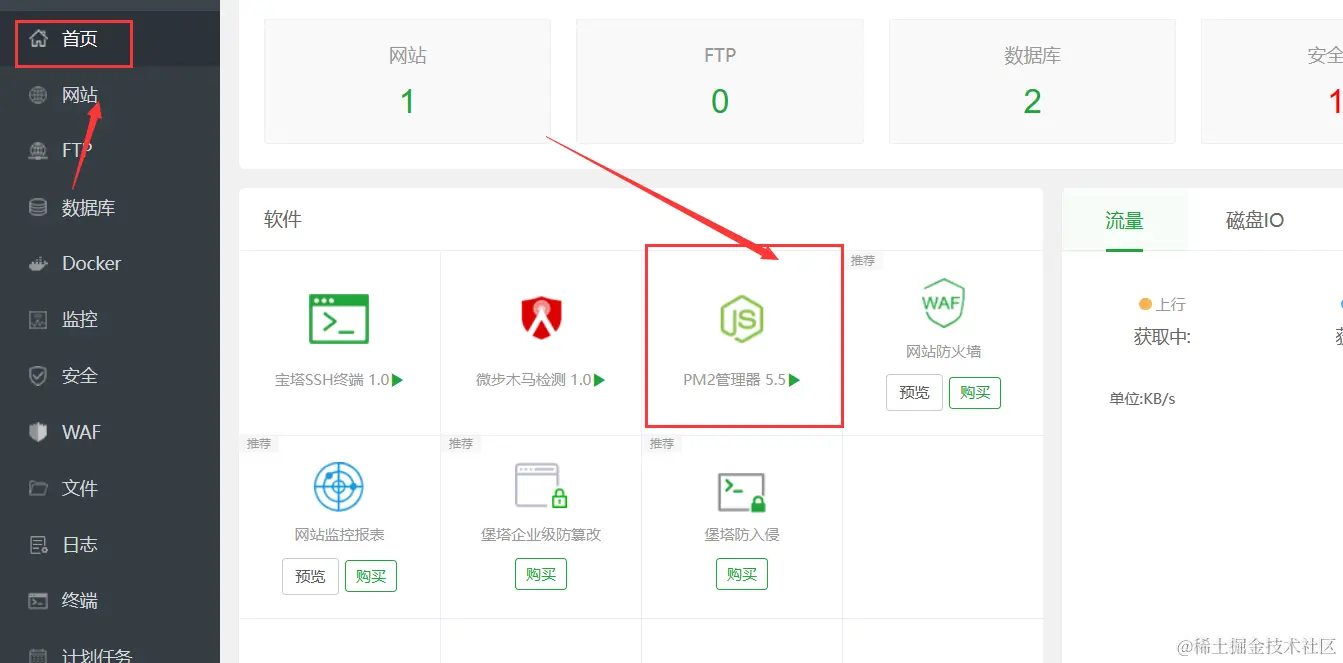The image size is (1343, 663).
Task: Click the play arrow after 微步木马检测 1.0
Action: coord(599,380)
